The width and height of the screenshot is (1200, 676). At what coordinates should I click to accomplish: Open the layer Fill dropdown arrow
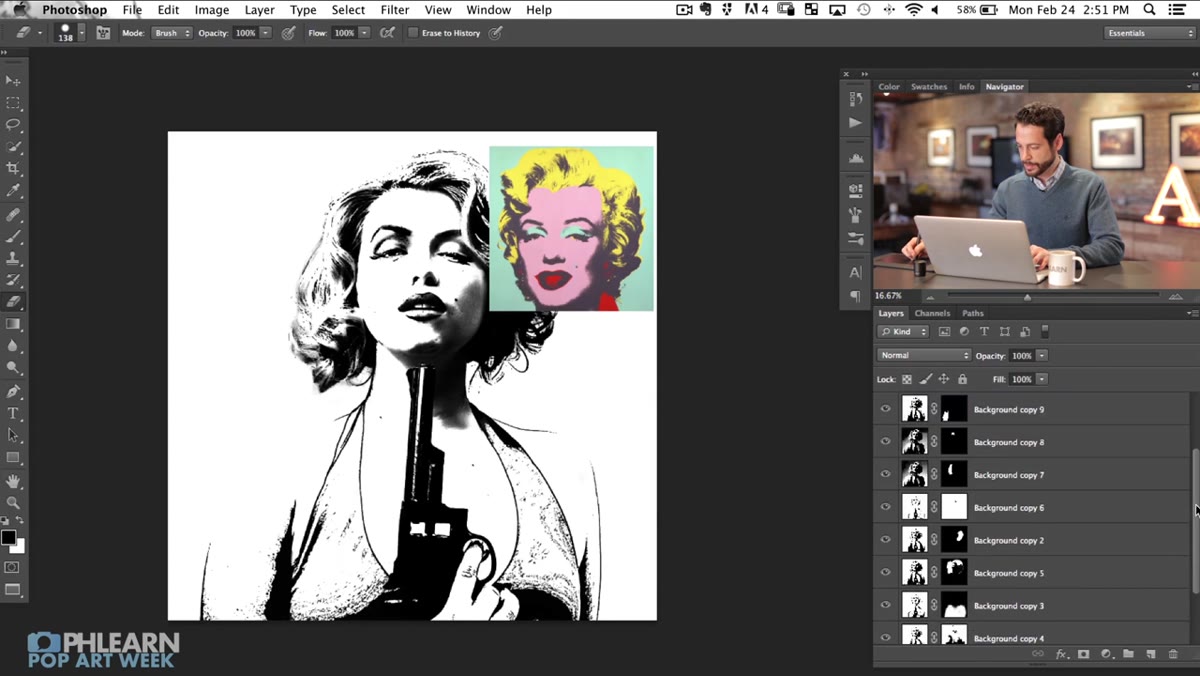coord(1042,379)
